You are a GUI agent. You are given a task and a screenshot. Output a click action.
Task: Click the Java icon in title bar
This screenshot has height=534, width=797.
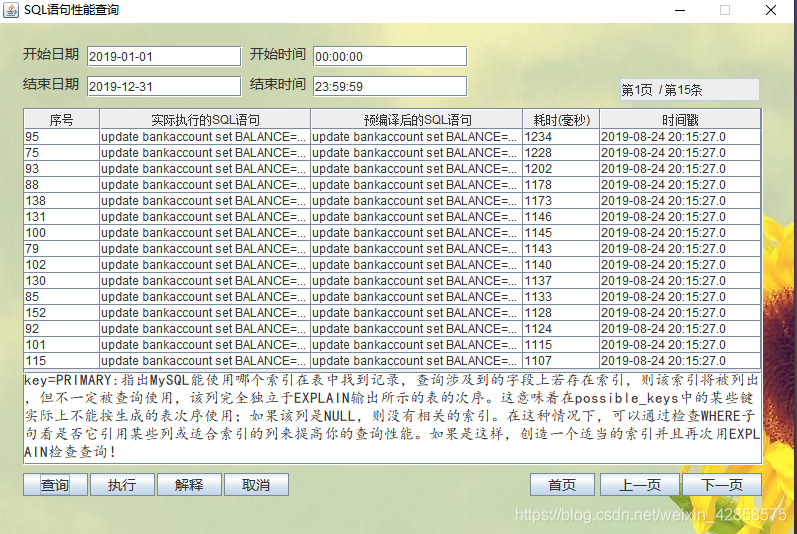[11, 10]
